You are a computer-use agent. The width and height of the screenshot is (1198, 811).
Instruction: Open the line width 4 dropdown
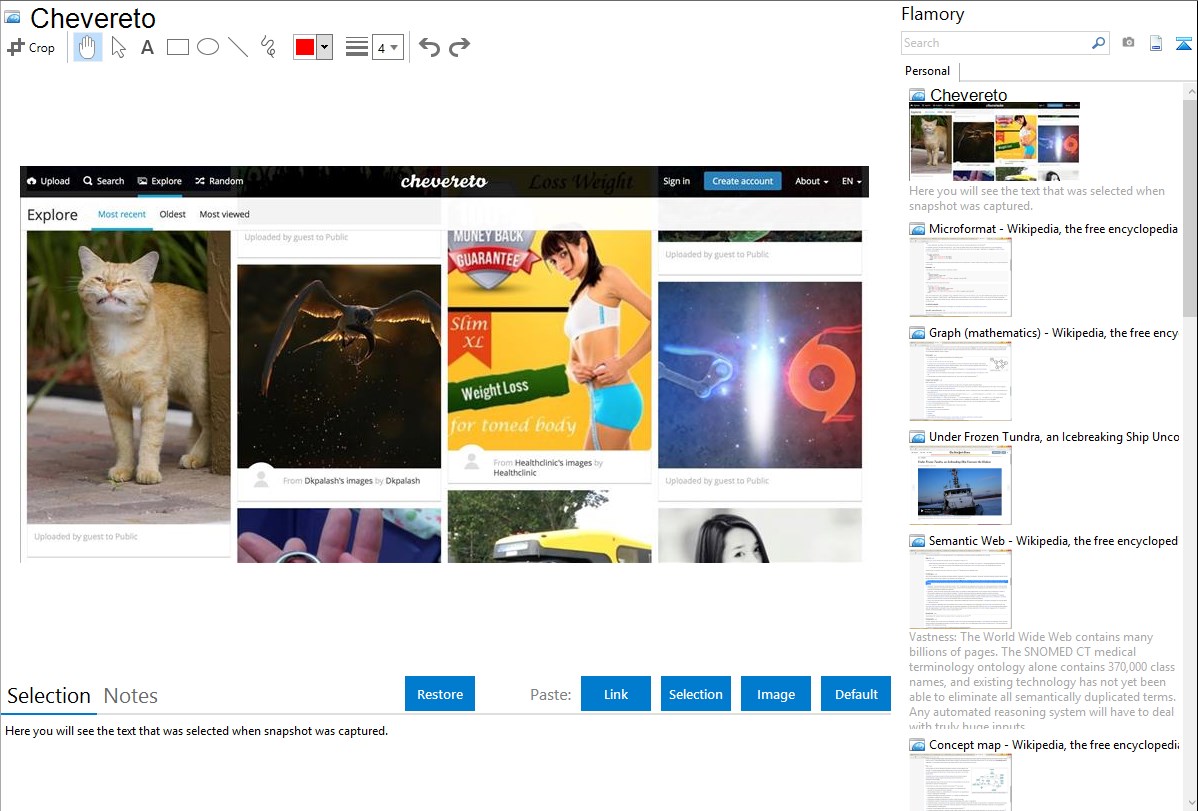click(387, 47)
